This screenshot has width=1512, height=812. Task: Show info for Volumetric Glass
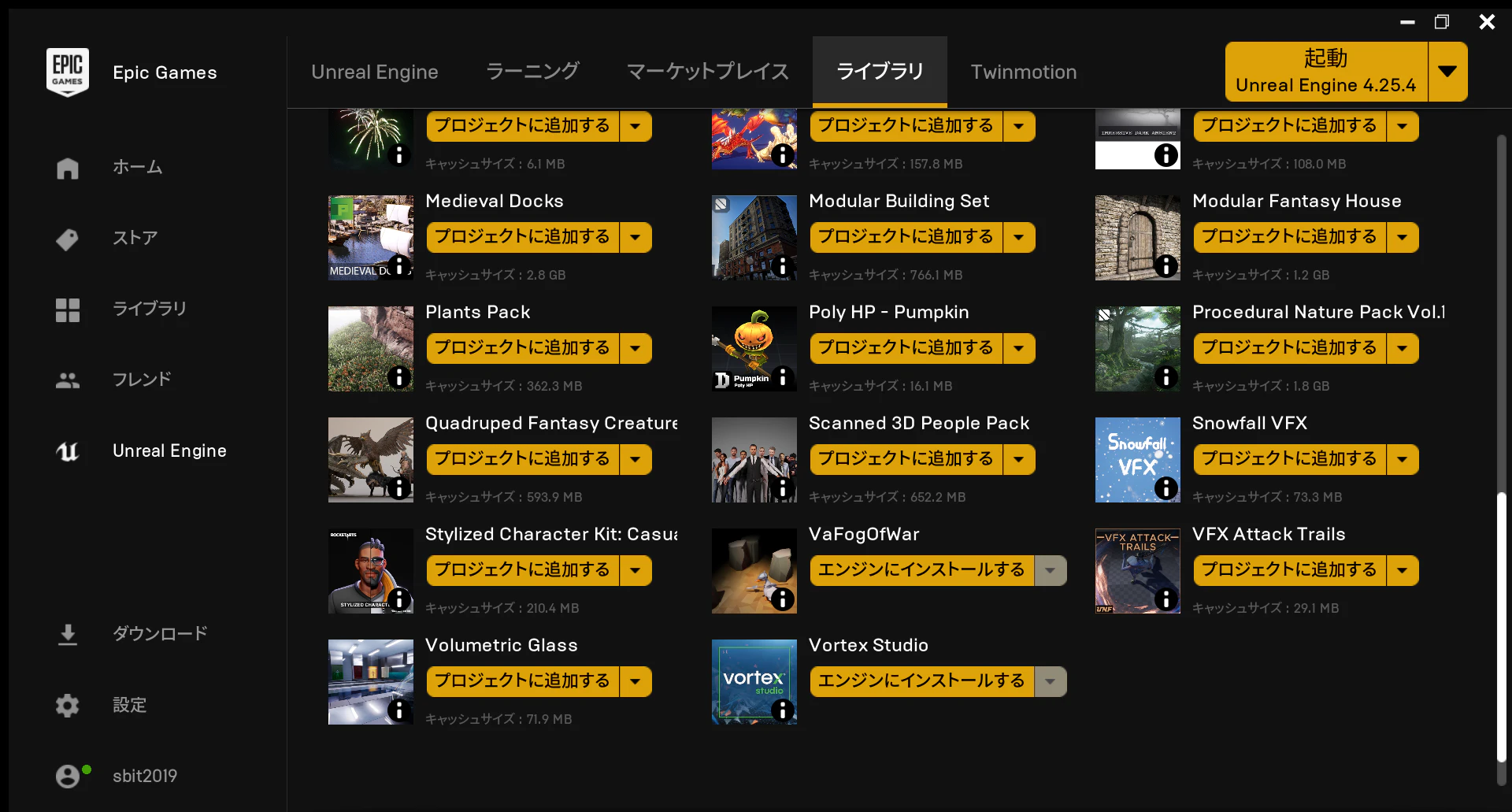pos(399,710)
